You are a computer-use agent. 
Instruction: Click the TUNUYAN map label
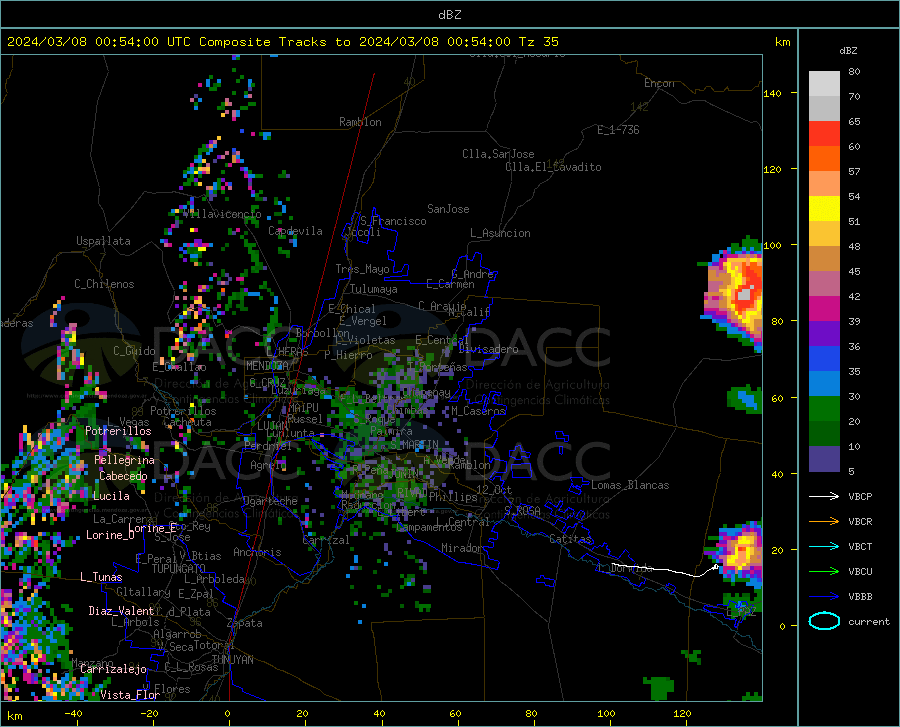tap(232, 660)
